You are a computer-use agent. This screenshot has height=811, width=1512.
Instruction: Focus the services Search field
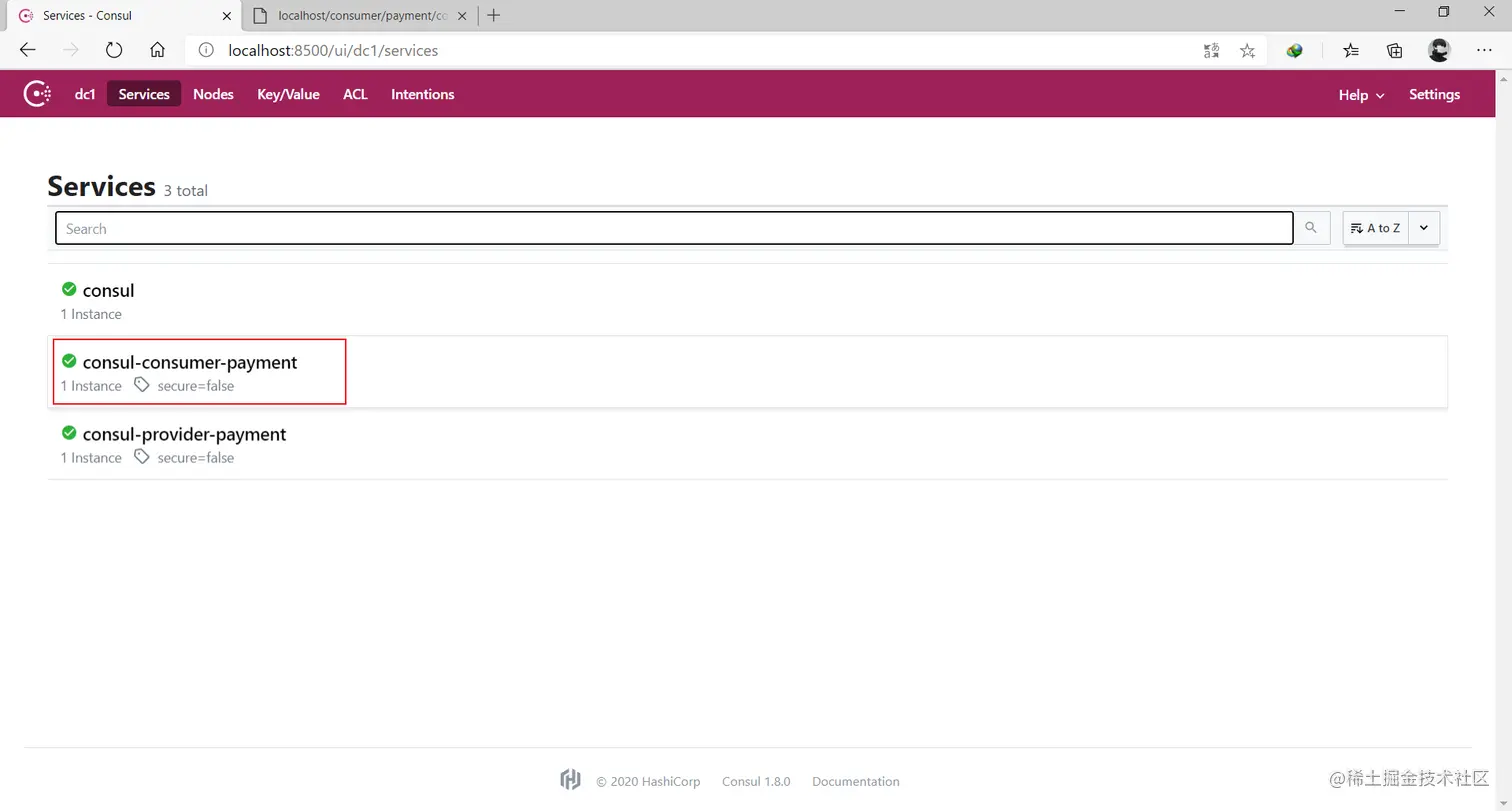[674, 228]
